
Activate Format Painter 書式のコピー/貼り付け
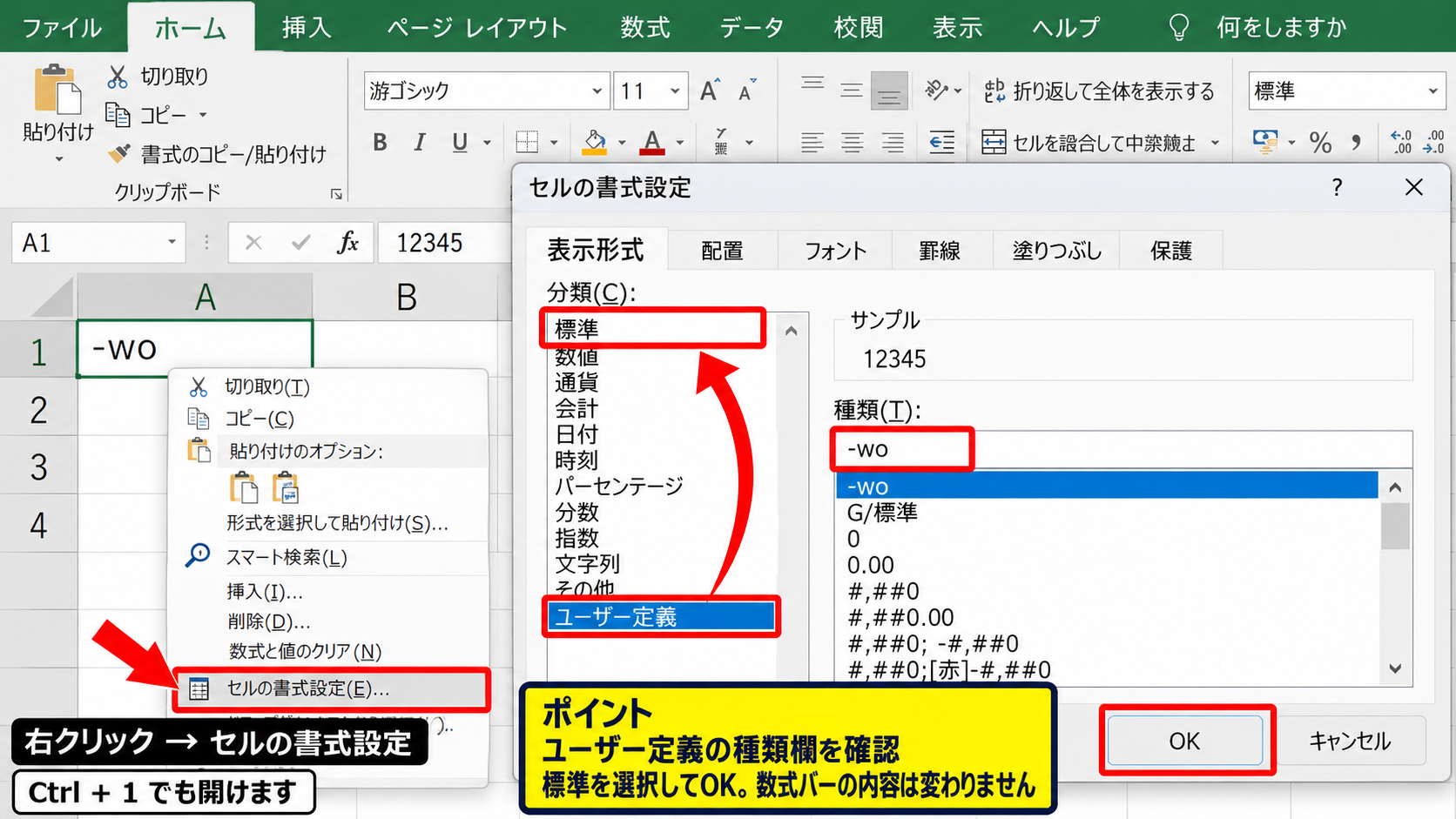pos(217,155)
